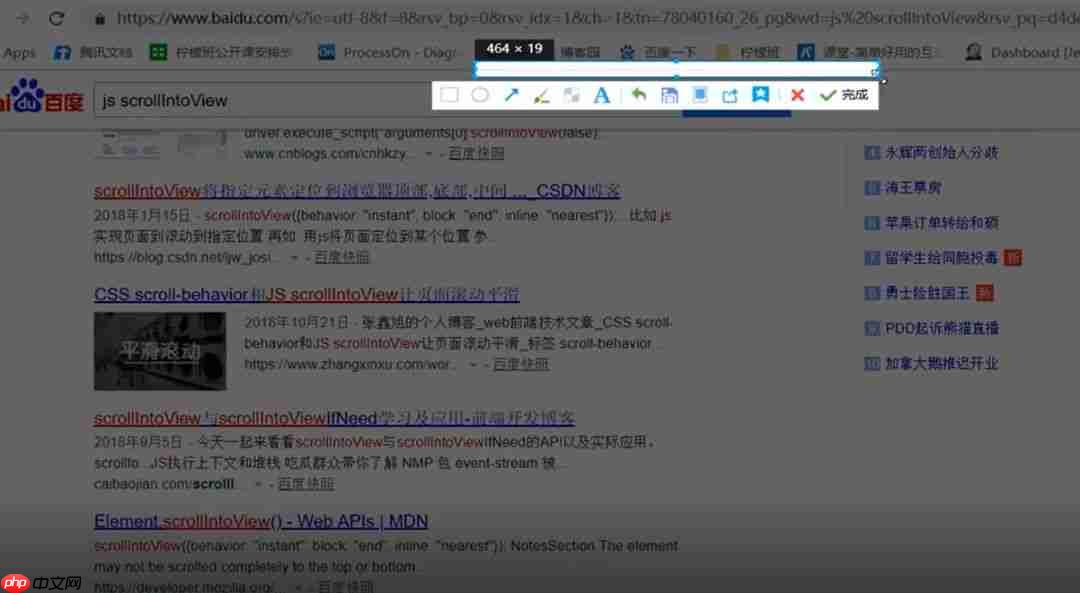The image size is (1080, 593).
Task: Select the arrow annotation tool
Action: pos(512,95)
